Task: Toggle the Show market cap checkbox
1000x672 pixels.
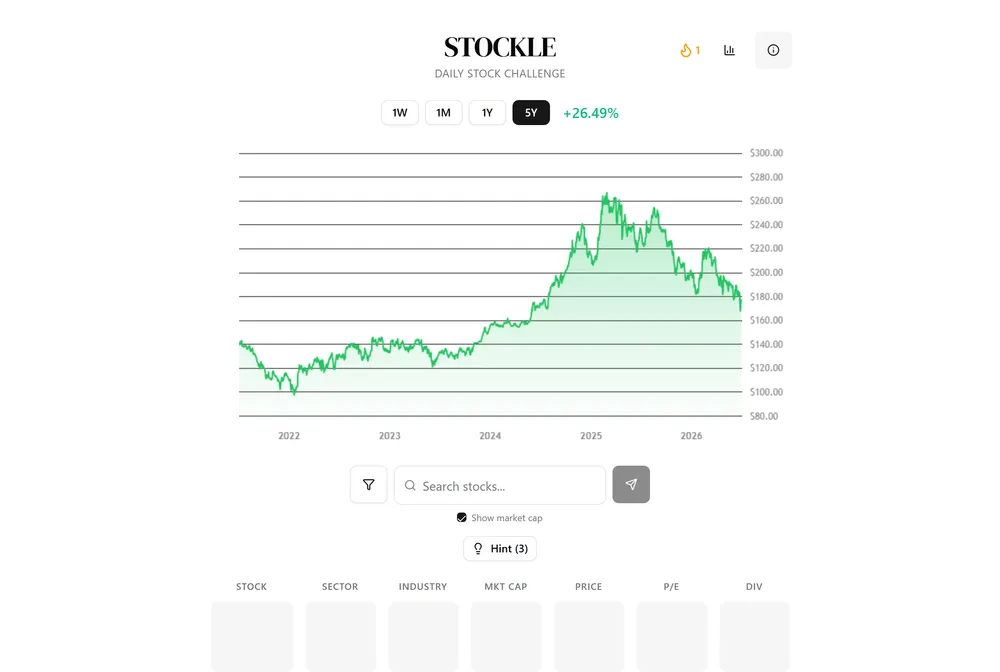Action: coord(462,517)
